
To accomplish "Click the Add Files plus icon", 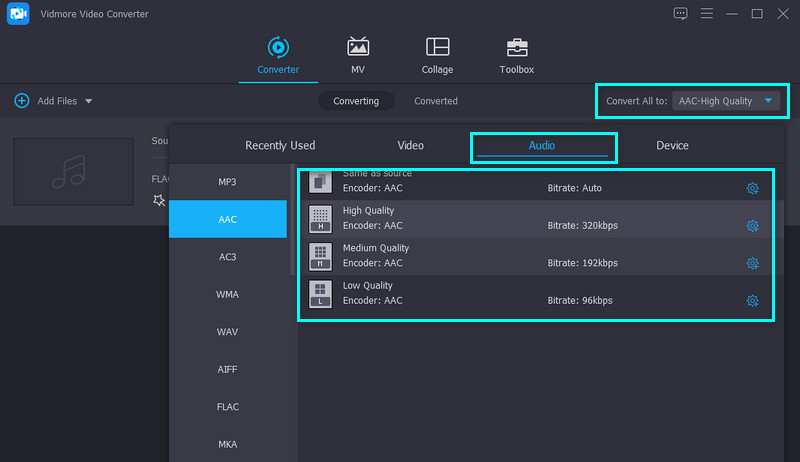I will coord(22,101).
